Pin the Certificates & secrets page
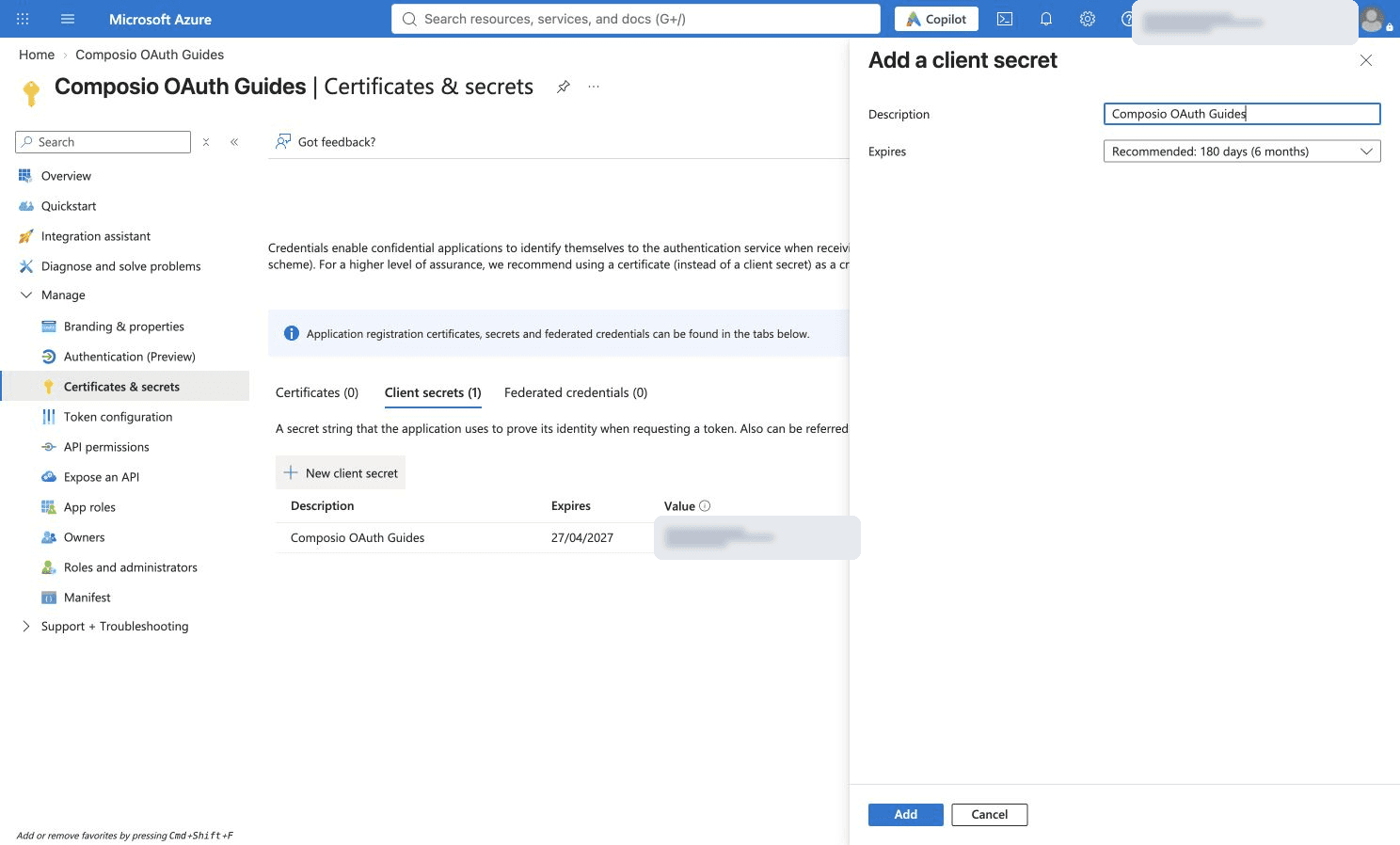 pos(563,87)
